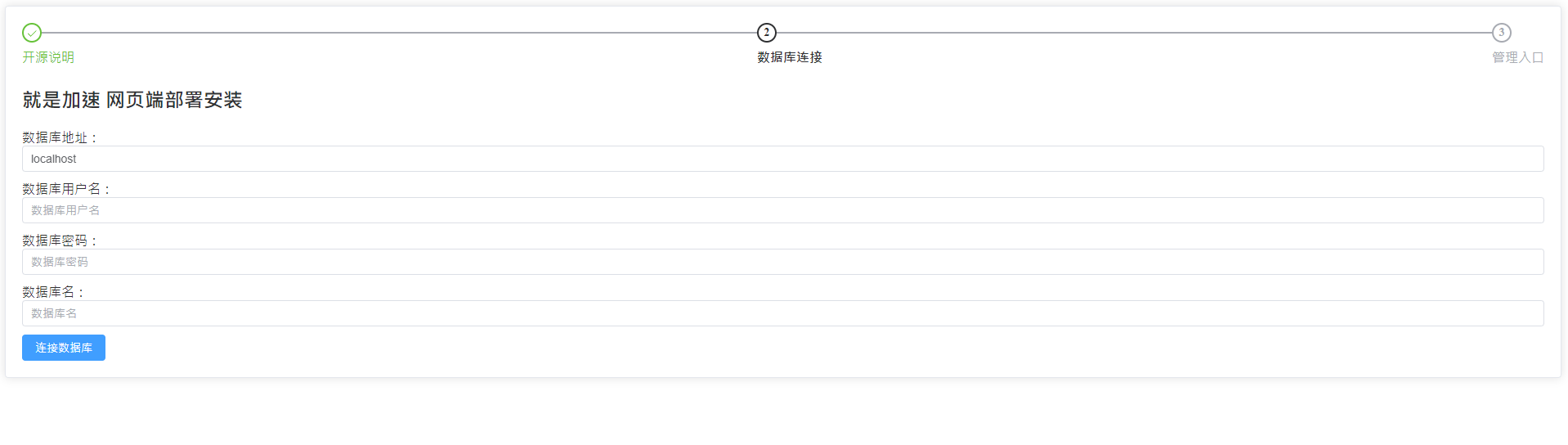Screen dimensions: 1568x445
Task: Click the 连接数据库 button
Action: coord(64,348)
